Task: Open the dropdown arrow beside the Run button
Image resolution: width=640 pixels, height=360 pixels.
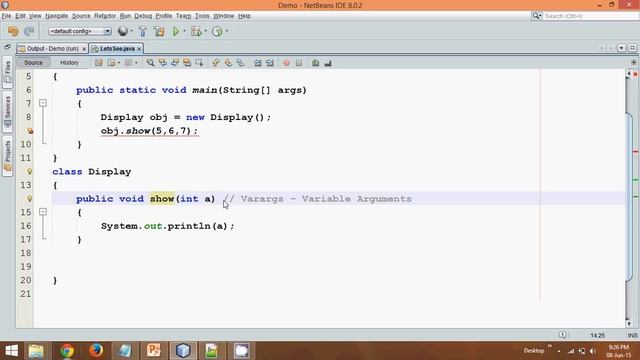Action: (x=184, y=31)
